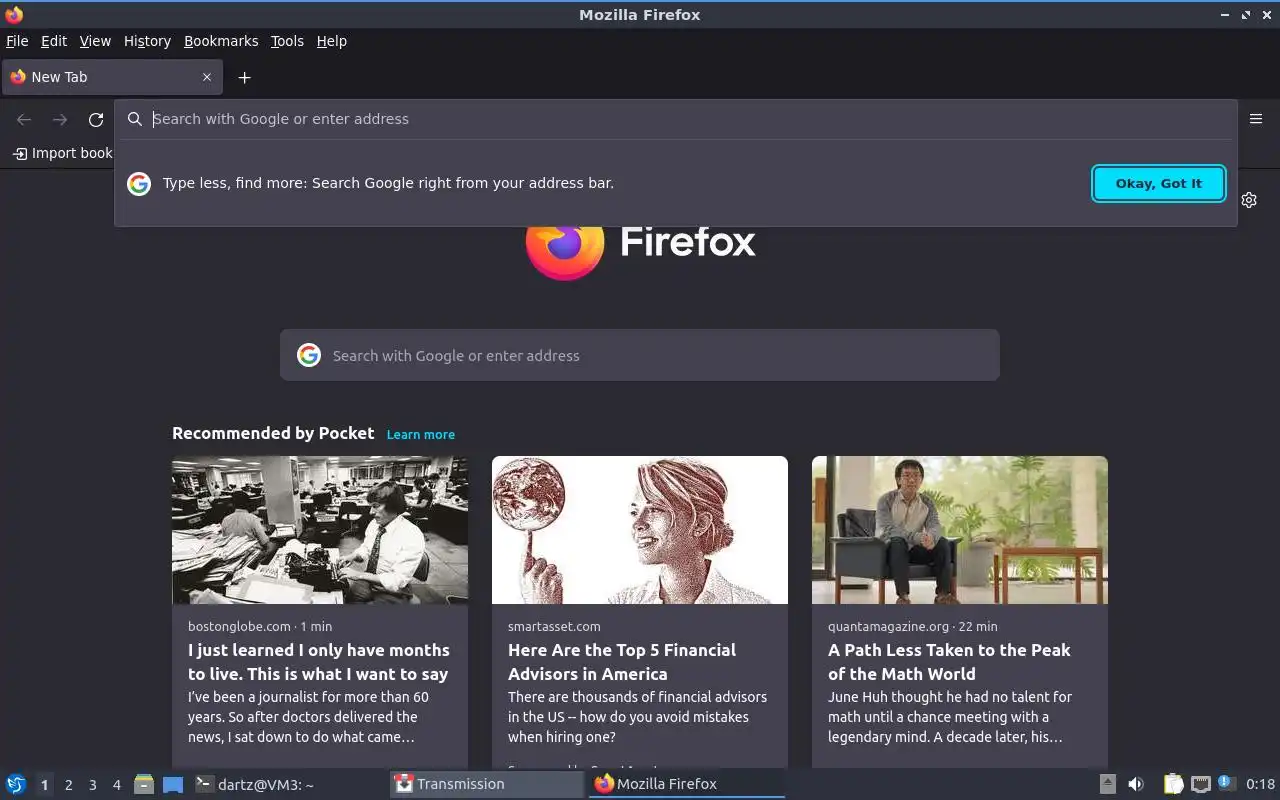Maximize the Mozilla Firefox window
Viewport: 1280px width, 800px height.
1246,15
